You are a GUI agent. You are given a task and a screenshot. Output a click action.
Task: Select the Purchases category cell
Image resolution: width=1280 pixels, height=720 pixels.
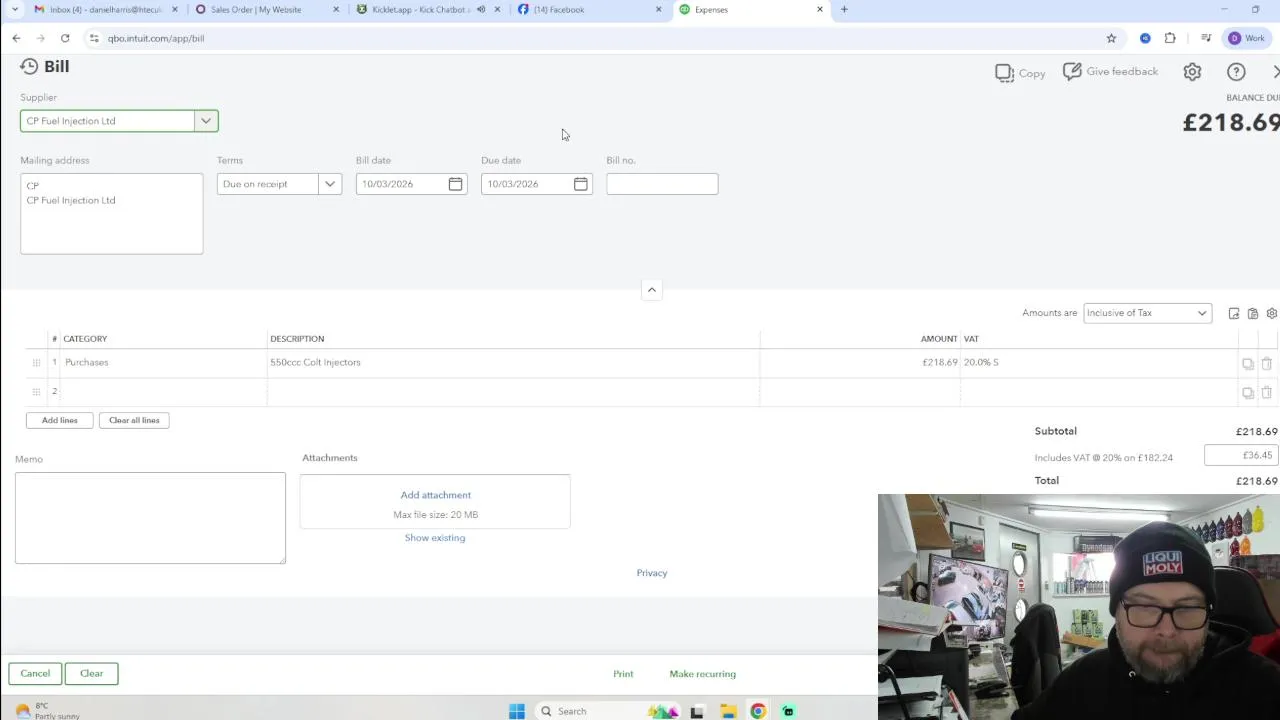pos(165,362)
